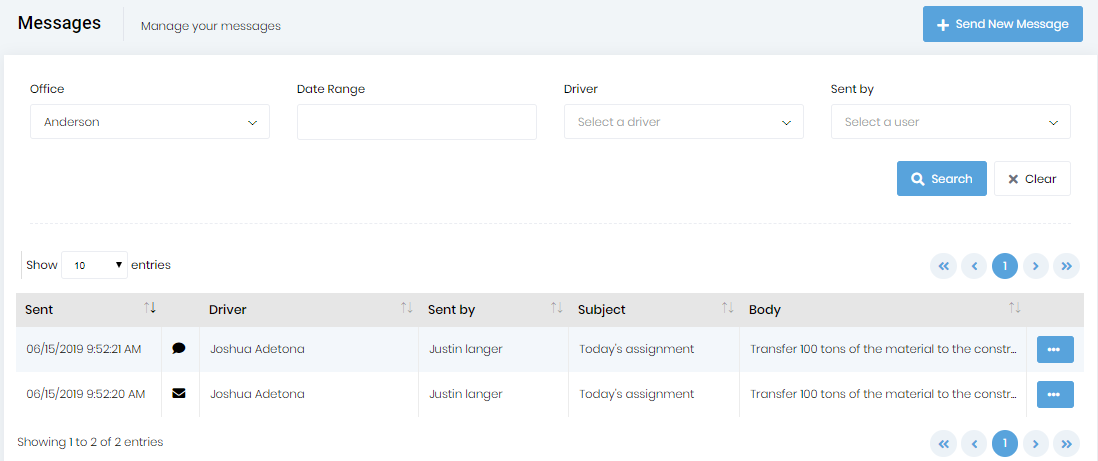Open the Office dropdown showing Anderson

(x=150, y=122)
